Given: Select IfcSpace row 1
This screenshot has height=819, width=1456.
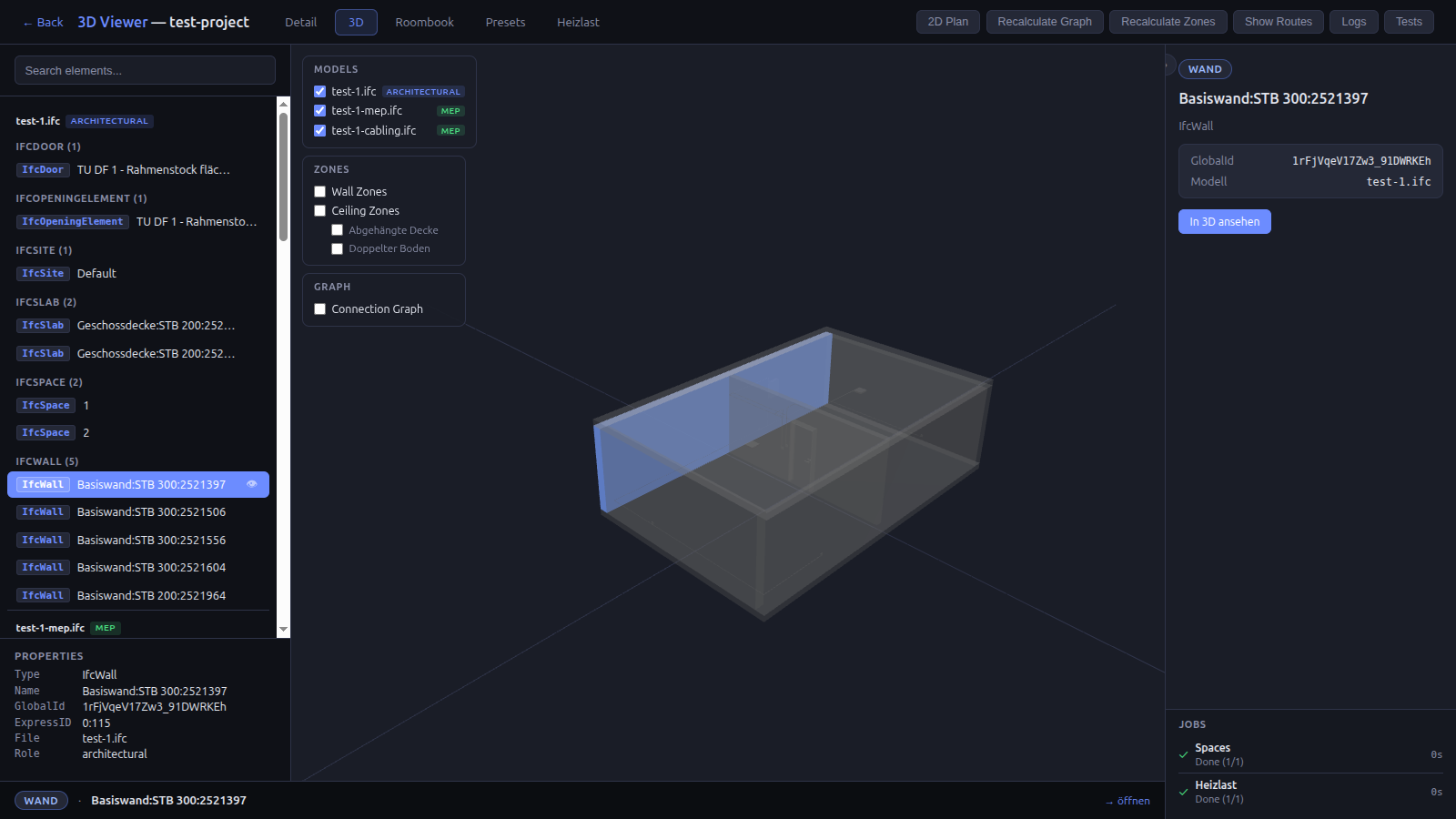Looking at the screenshot, I should pyautogui.click(x=138, y=406).
